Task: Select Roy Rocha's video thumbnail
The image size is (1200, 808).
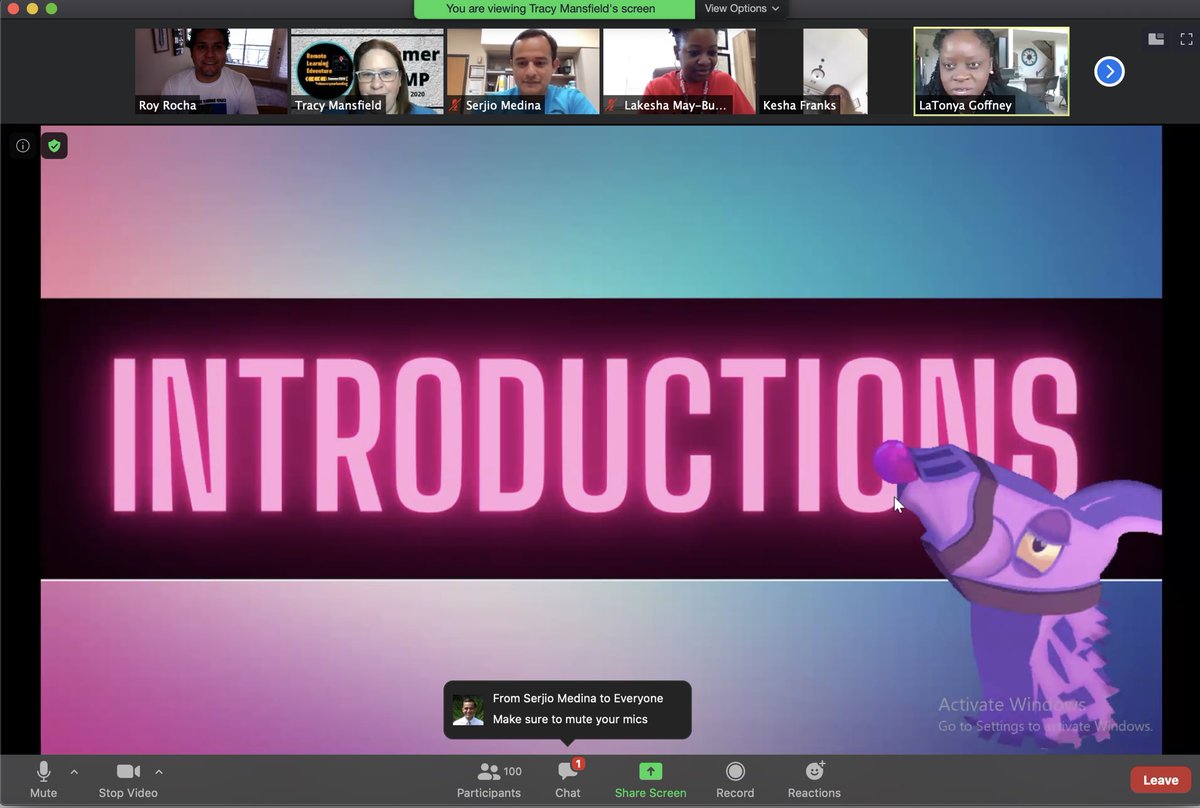Action: click(x=211, y=71)
